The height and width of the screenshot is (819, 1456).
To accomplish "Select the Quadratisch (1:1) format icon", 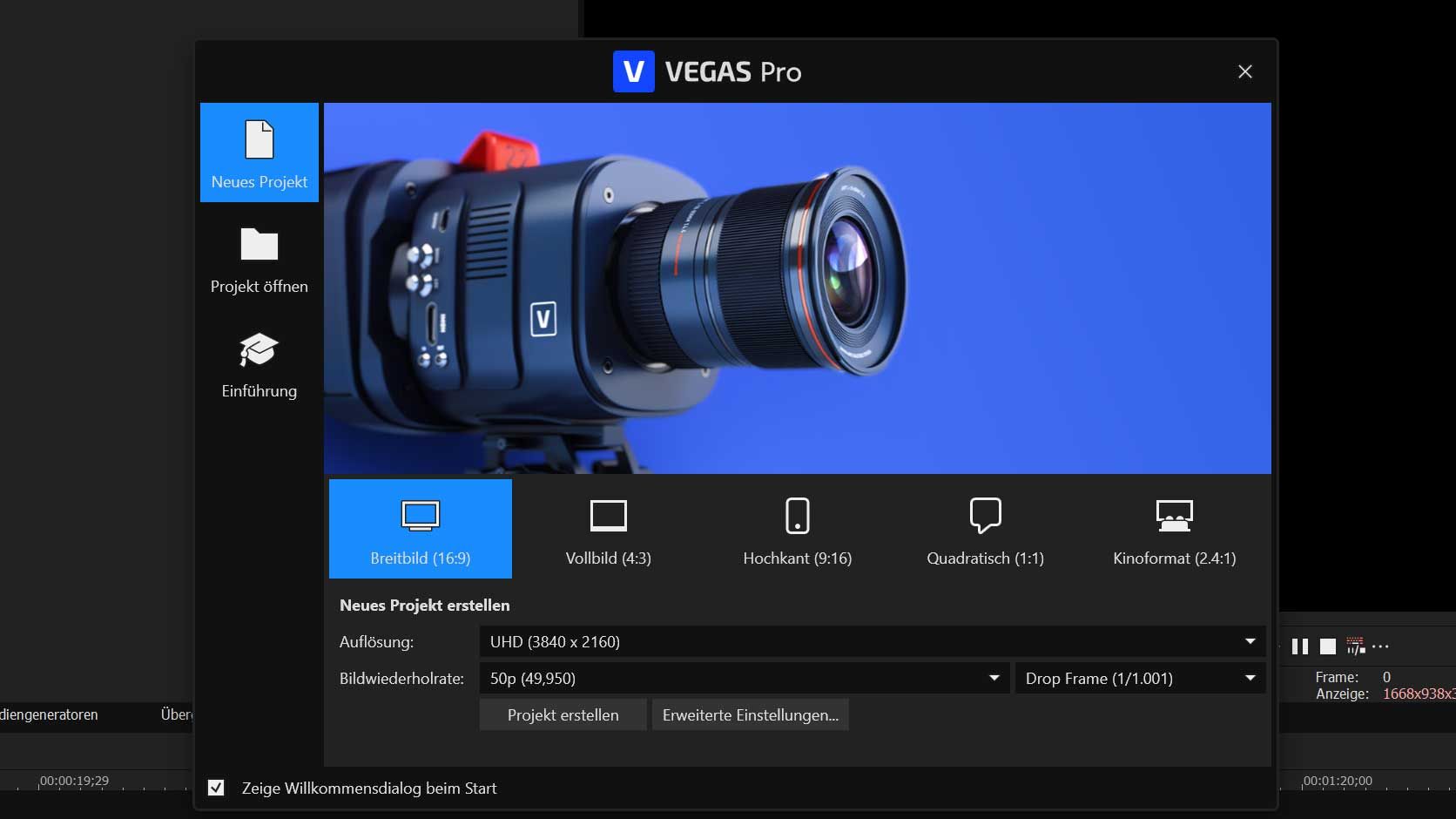I will click(x=985, y=516).
